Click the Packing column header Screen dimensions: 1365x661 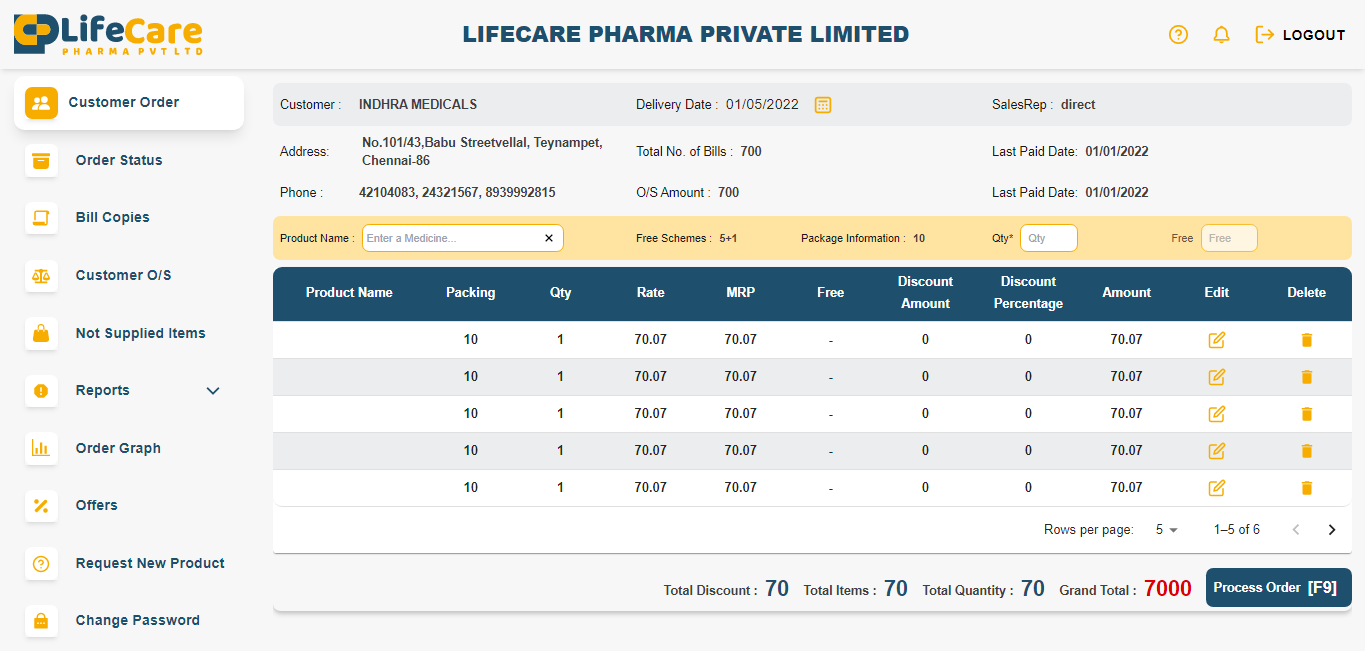(471, 293)
